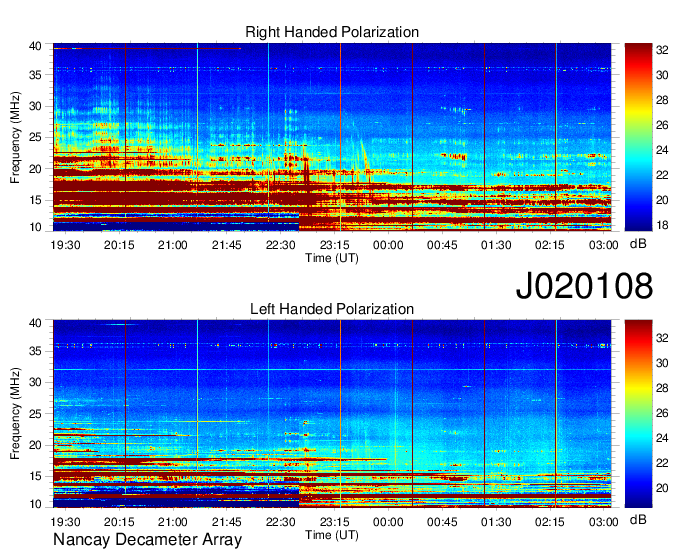Click the 'Frequency (MHz)' label of the top plot

(x=15, y=137)
